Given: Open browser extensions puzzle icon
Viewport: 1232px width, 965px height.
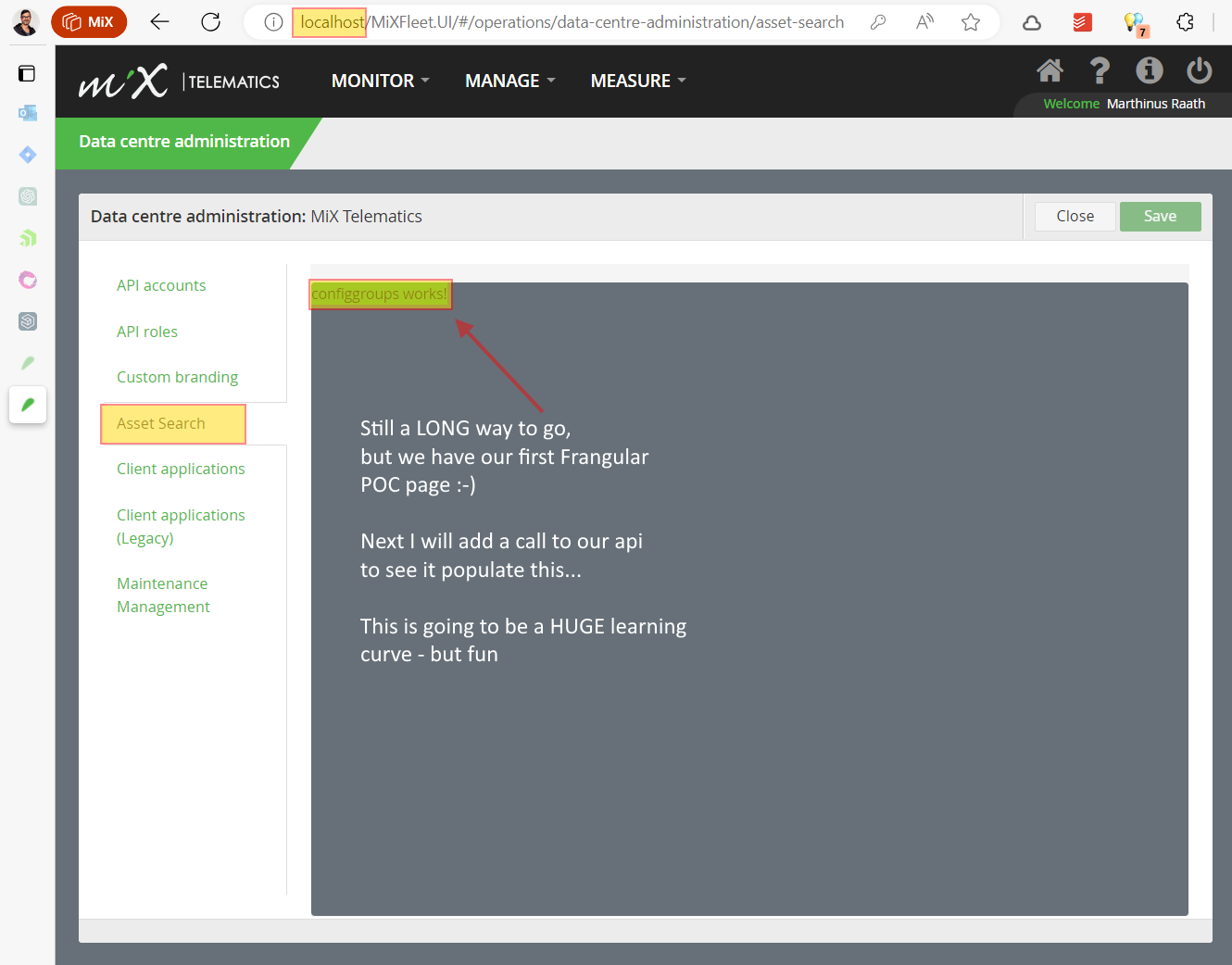Looking at the screenshot, I should 1185,22.
